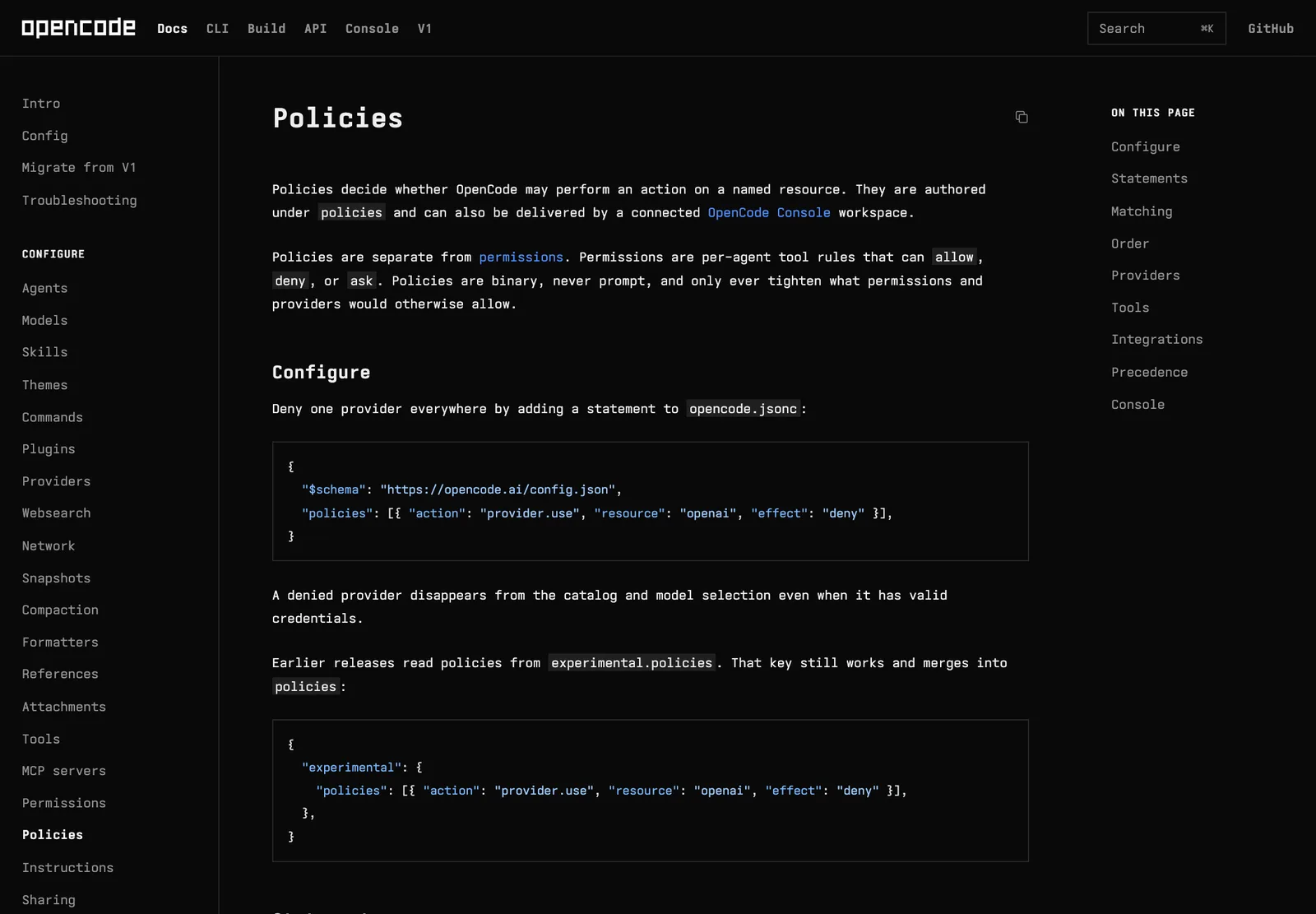Open Websearch sidebar entry
The image size is (1316, 914).
(57, 513)
